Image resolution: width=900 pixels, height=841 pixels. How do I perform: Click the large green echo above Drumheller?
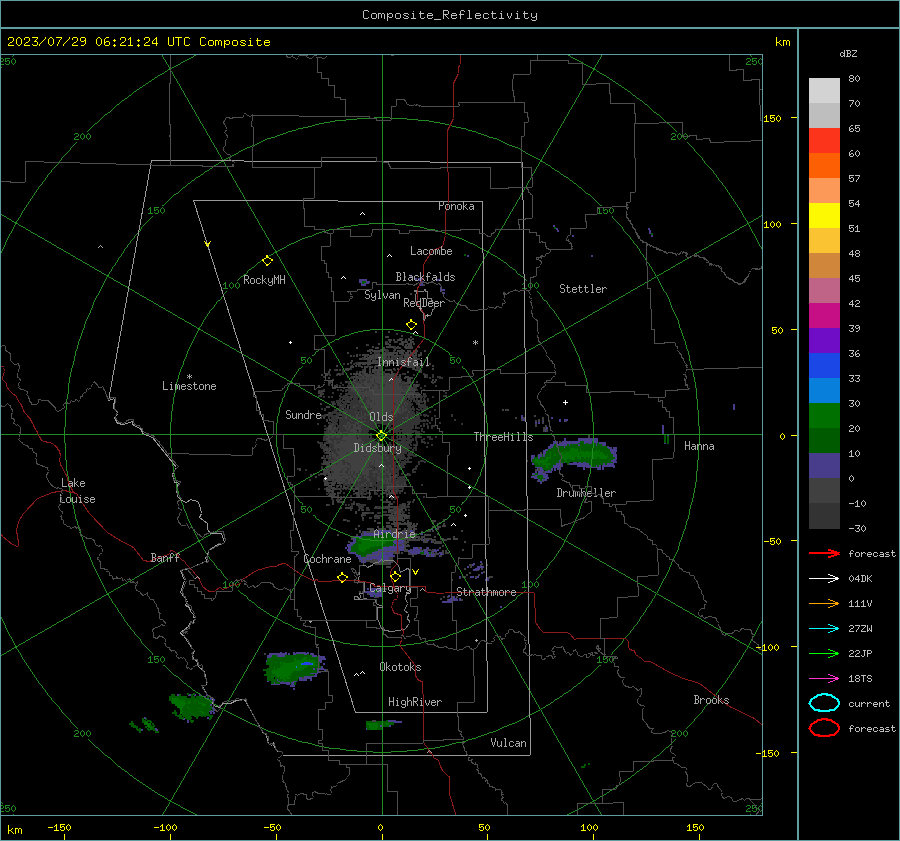pyautogui.click(x=574, y=455)
